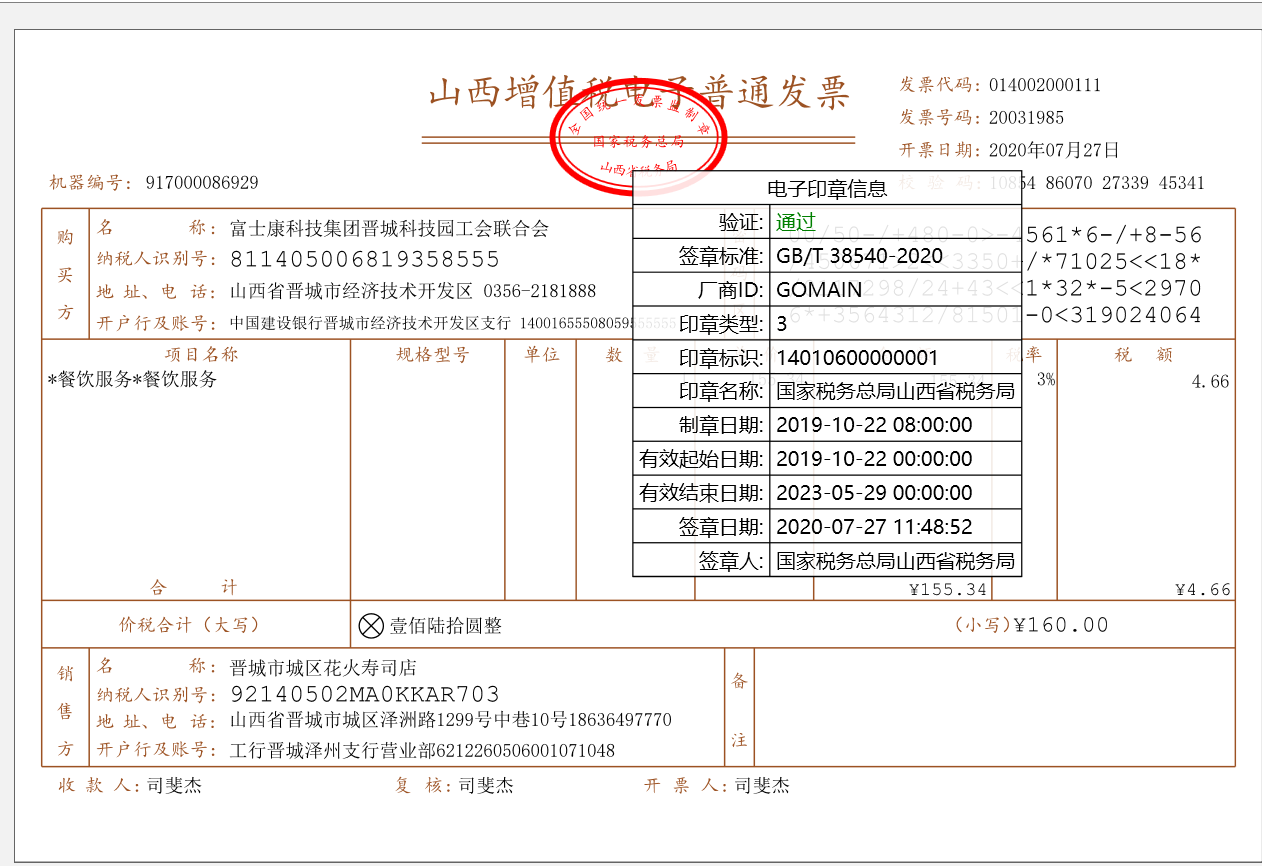Click the 有效起始日期 value 2019-10-22 00:00:00
This screenshot has width=1262, height=866.
click(874, 459)
